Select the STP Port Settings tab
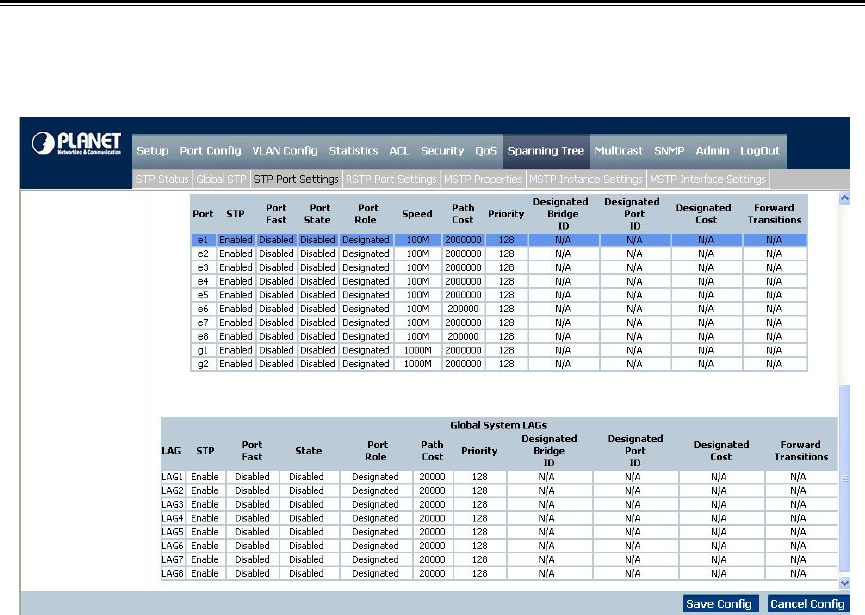The width and height of the screenshot is (865, 615). point(296,179)
